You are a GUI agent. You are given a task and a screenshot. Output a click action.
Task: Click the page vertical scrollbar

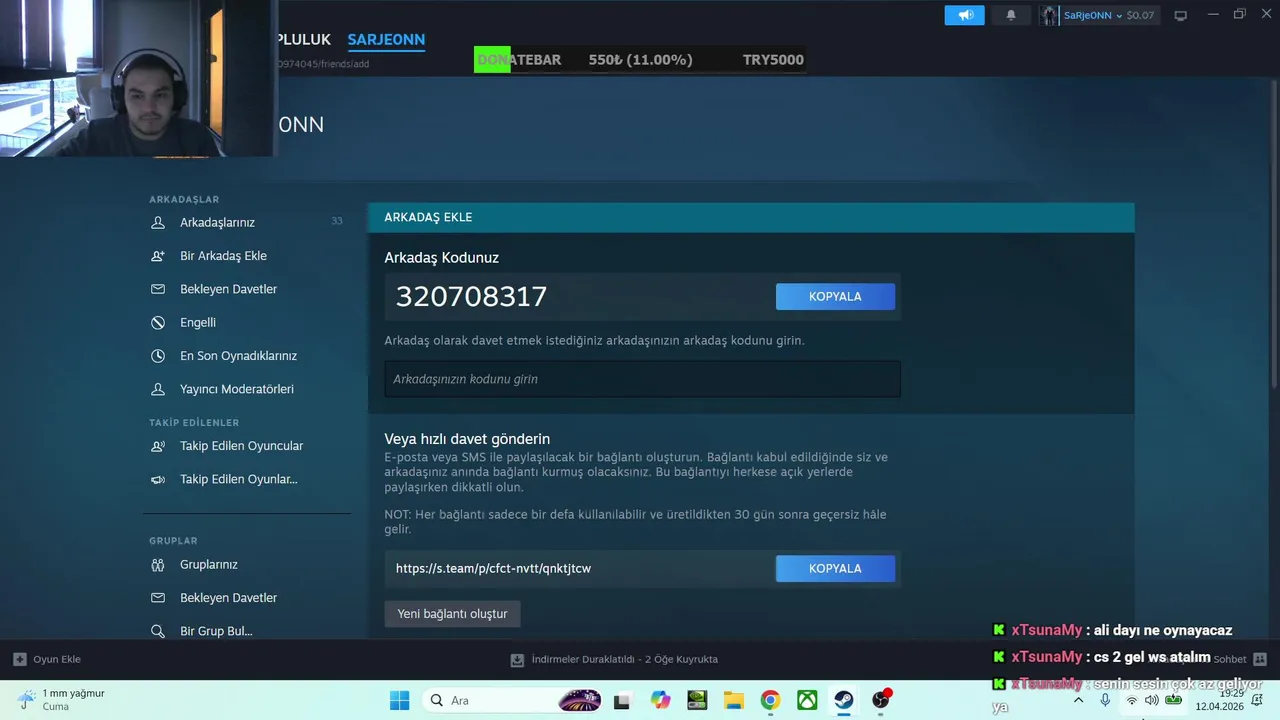click(x=1274, y=235)
